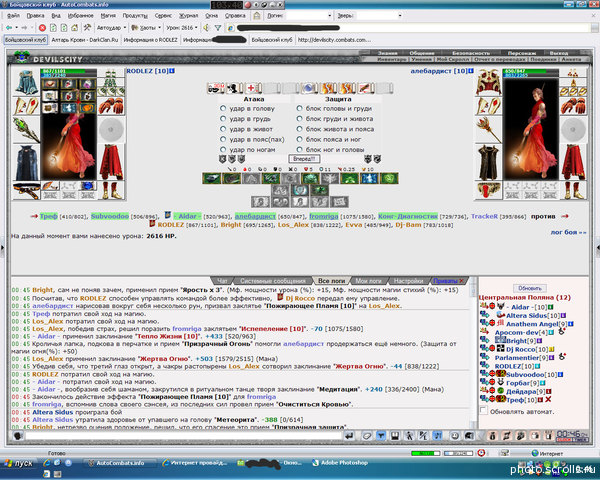Open the 'лог боя' link
This screenshot has width=600, height=480.
click(x=568, y=232)
